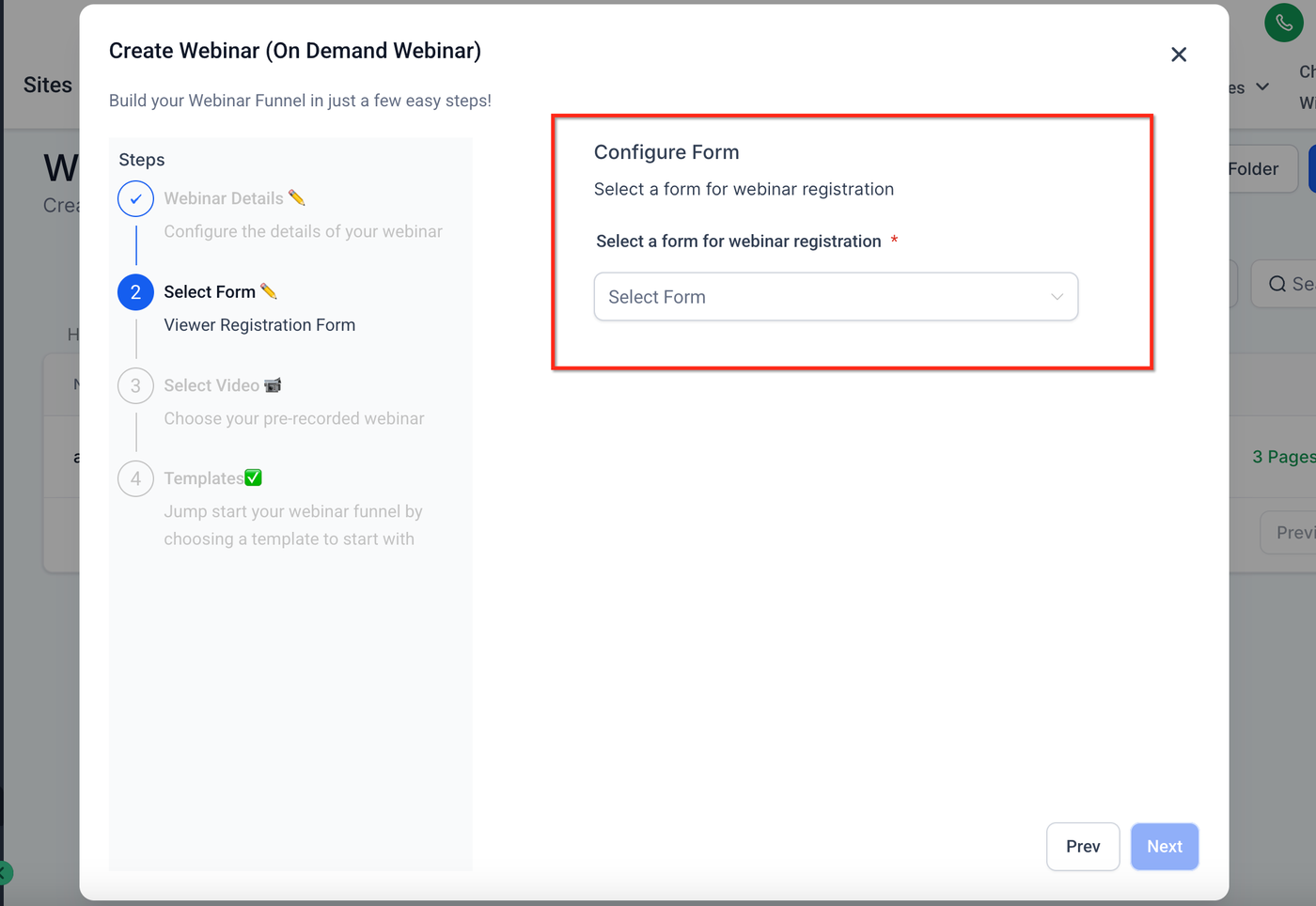Open the Templates step label
The height and width of the screenshot is (906, 1316).
(203, 478)
